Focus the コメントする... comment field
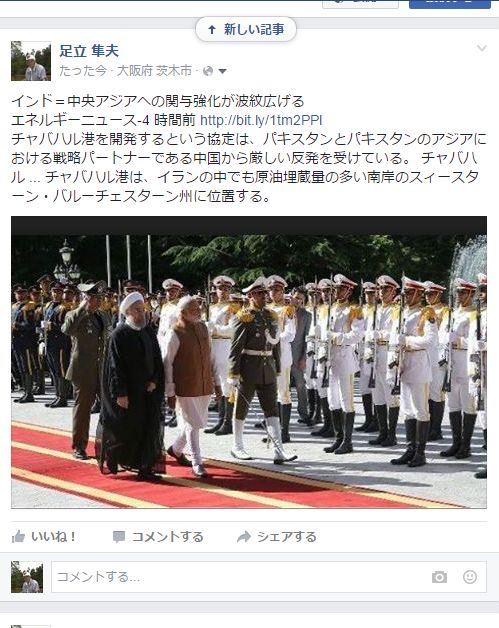The height and width of the screenshot is (628, 499). [x=240, y=577]
